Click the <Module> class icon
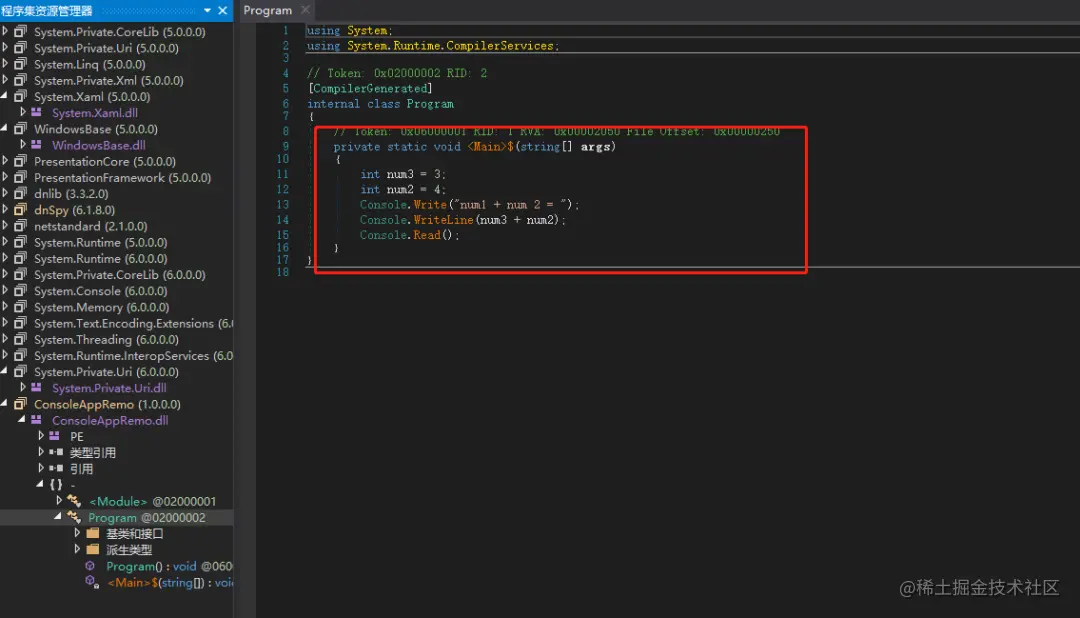 (x=74, y=501)
